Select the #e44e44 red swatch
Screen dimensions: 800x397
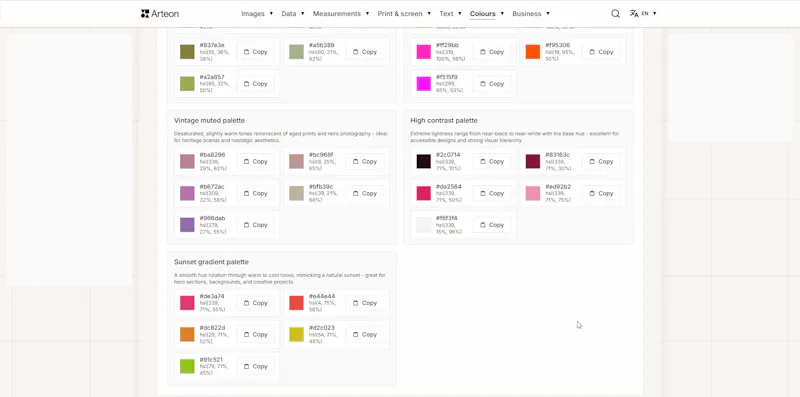(x=296, y=303)
